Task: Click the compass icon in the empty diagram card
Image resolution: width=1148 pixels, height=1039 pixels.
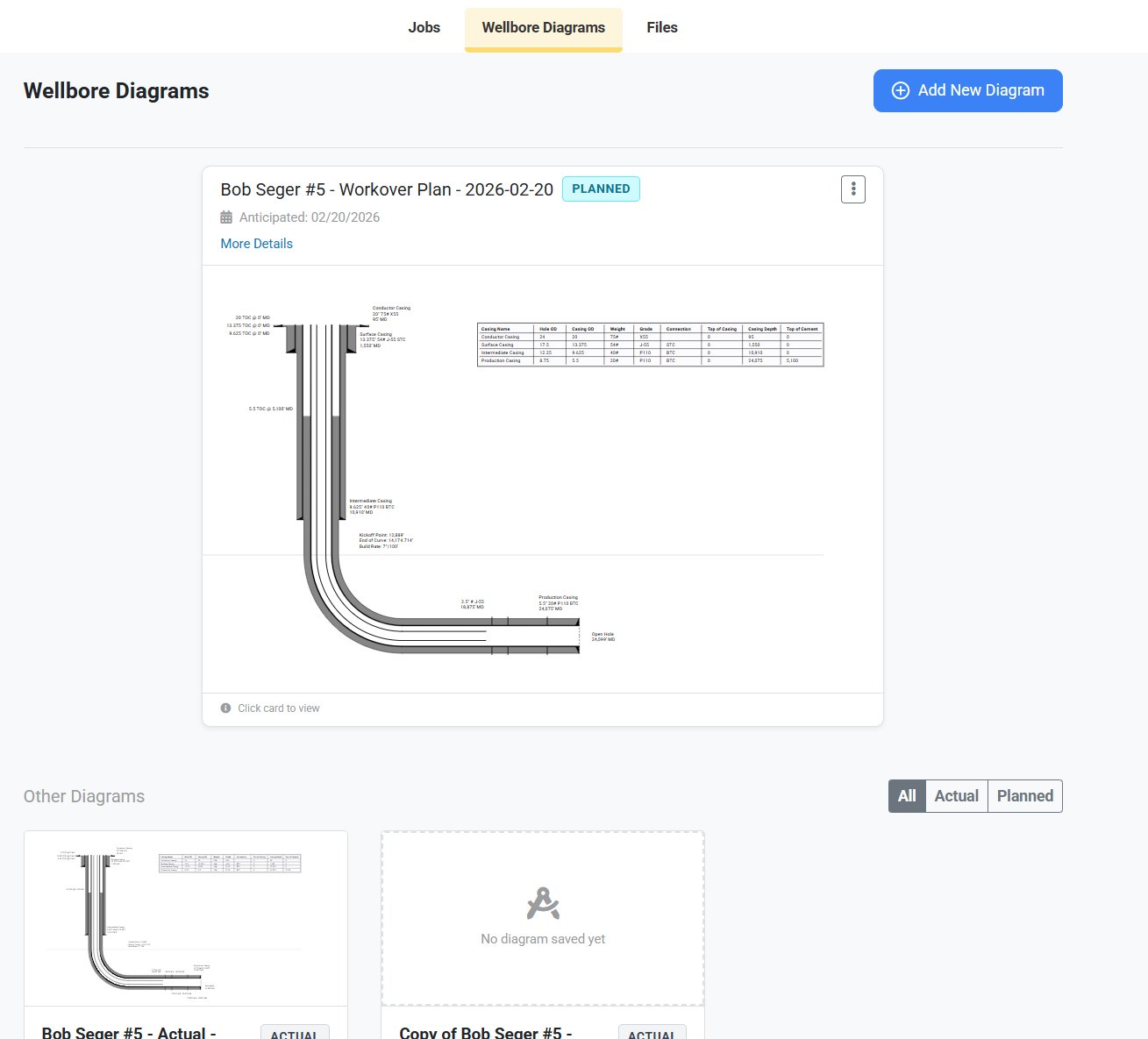Action: pyautogui.click(x=543, y=904)
